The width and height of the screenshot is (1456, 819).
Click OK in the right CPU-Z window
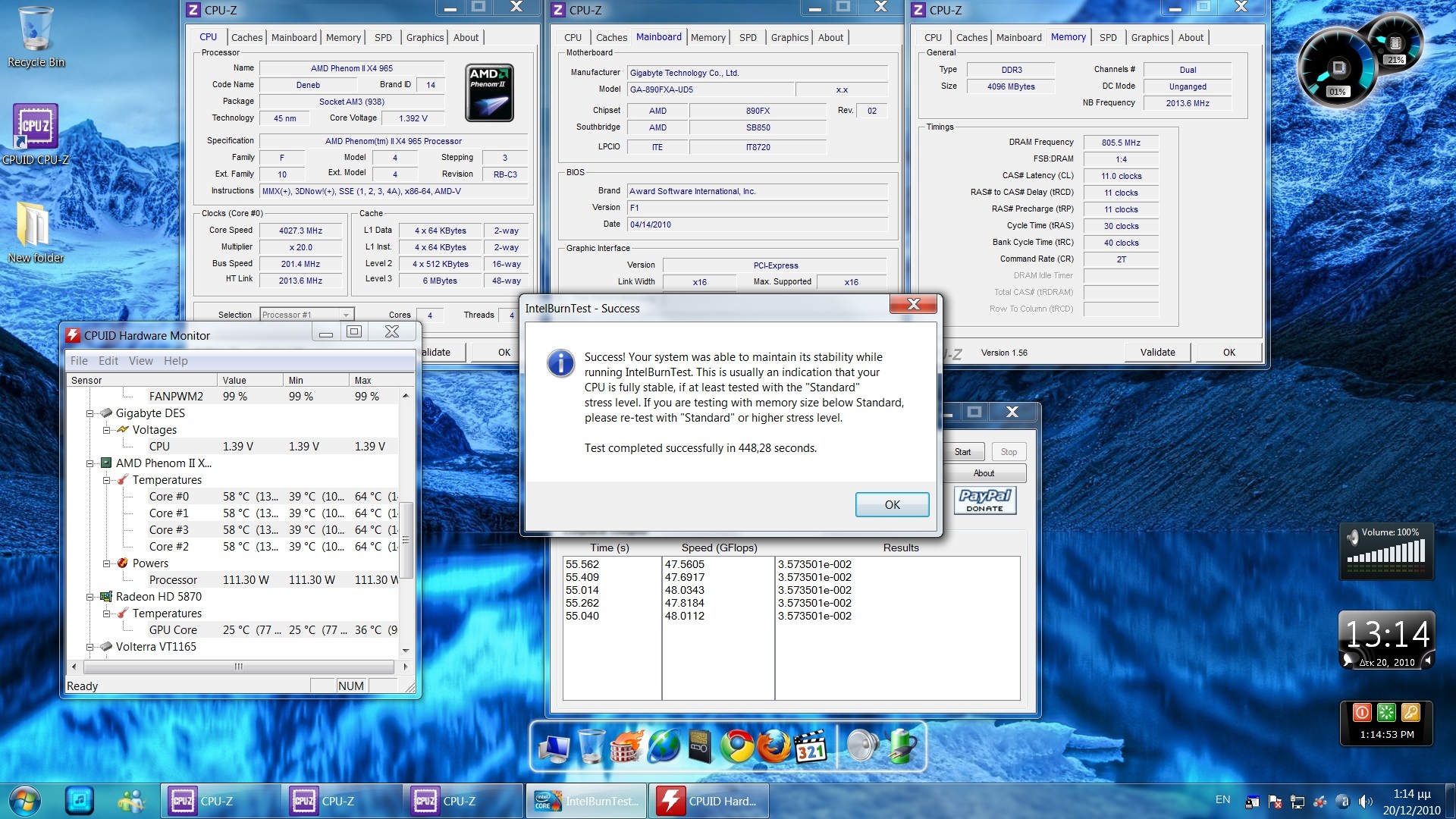pos(1228,353)
